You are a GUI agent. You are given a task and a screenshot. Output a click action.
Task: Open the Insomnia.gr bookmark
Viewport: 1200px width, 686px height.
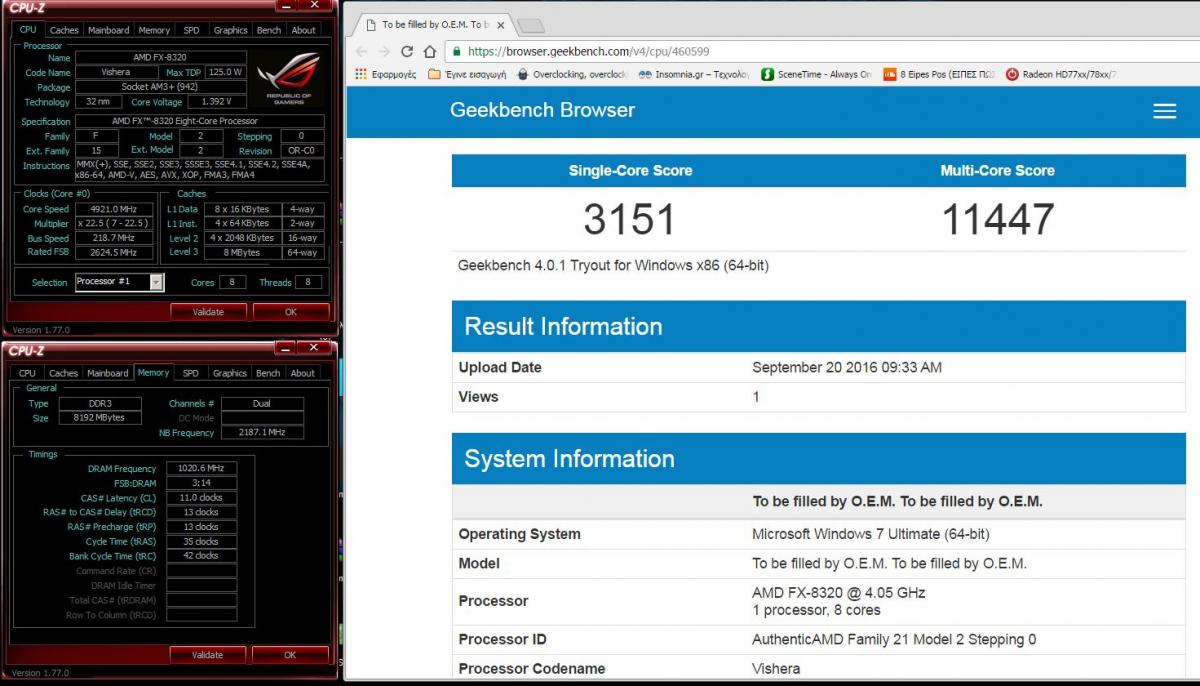[x=694, y=74]
